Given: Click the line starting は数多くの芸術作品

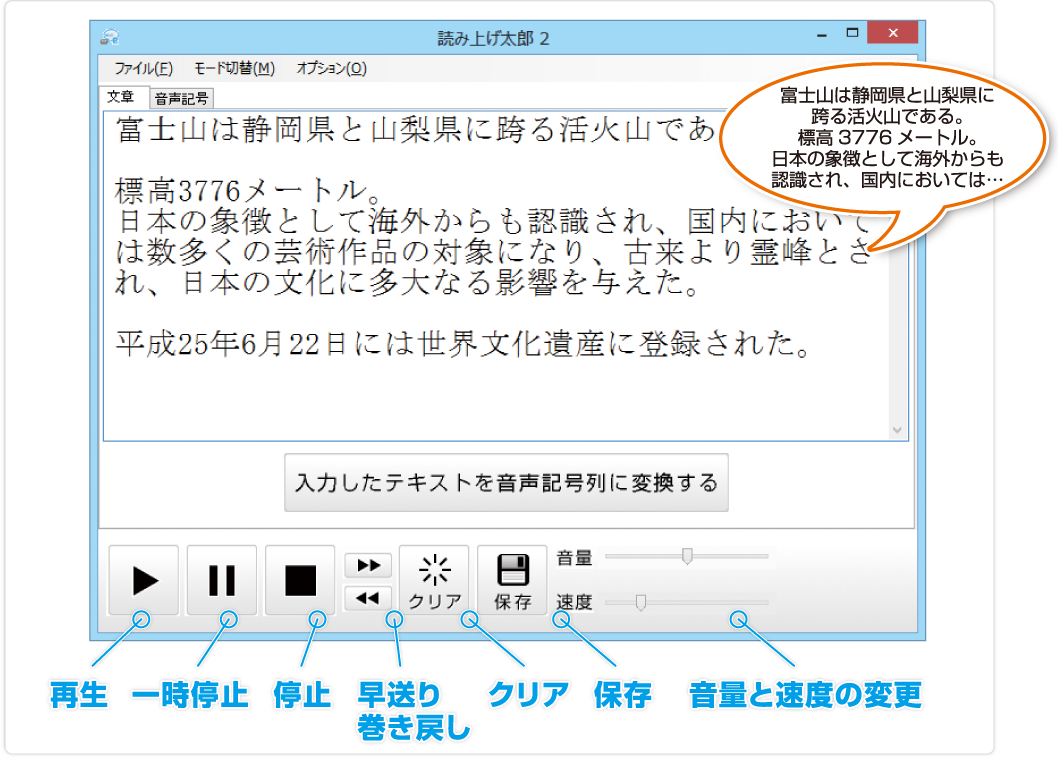Looking at the screenshot, I should [493, 252].
